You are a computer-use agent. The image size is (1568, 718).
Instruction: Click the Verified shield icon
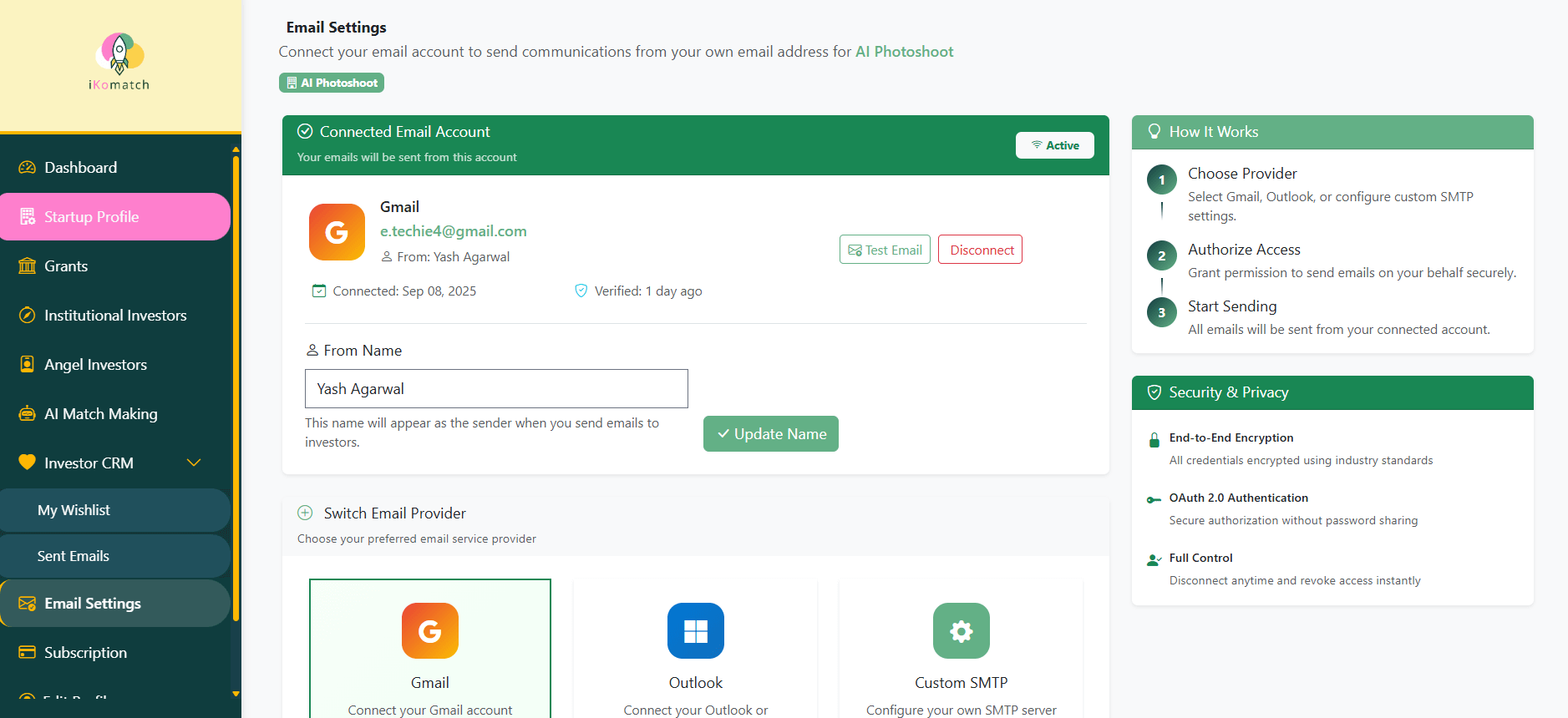[x=581, y=291]
